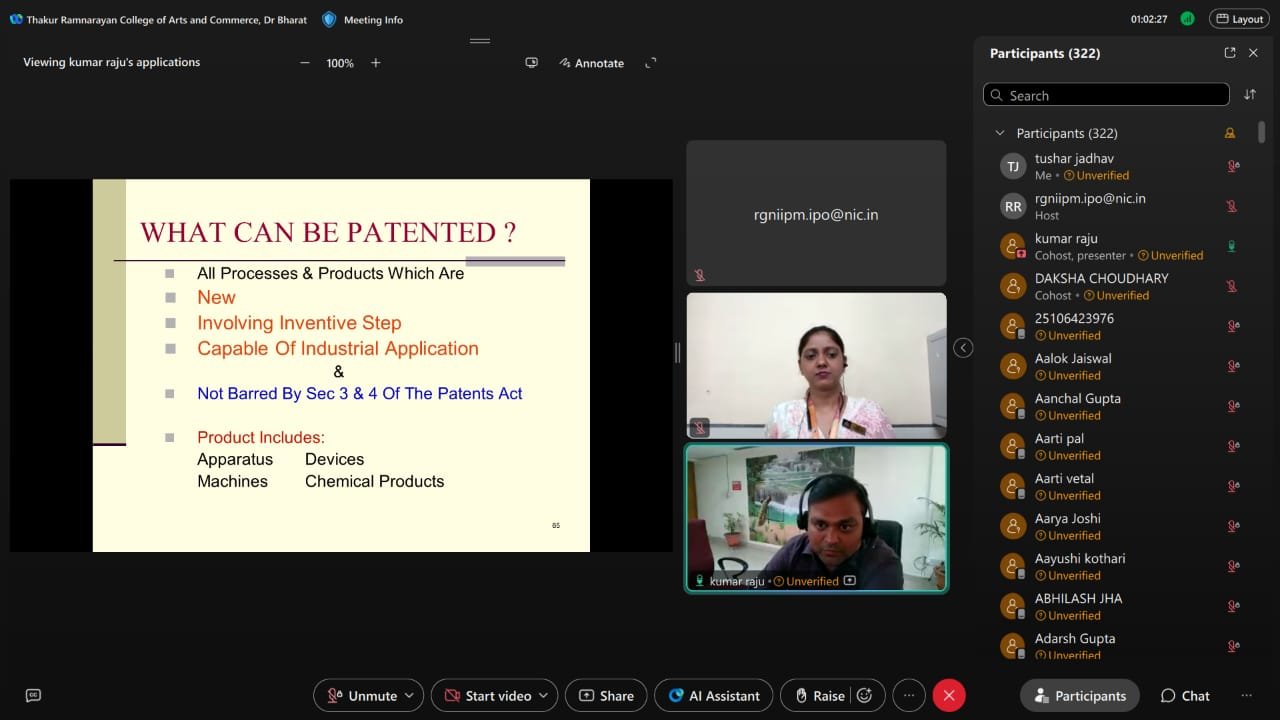Zoom out the shared content view
Screen dimensions: 1280x720
coord(305,63)
